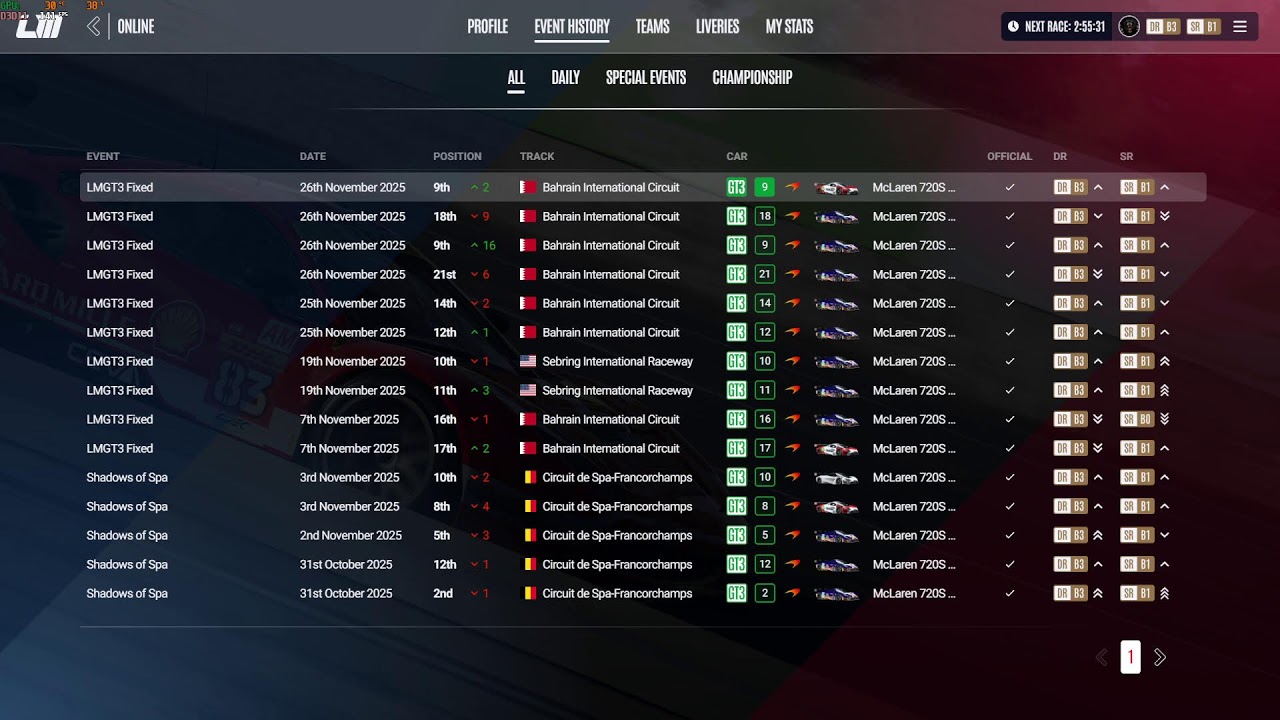Click "2nd November 2025" date cell
Image resolution: width=1280 pixels, height=720 pixels.
point(351,535)
